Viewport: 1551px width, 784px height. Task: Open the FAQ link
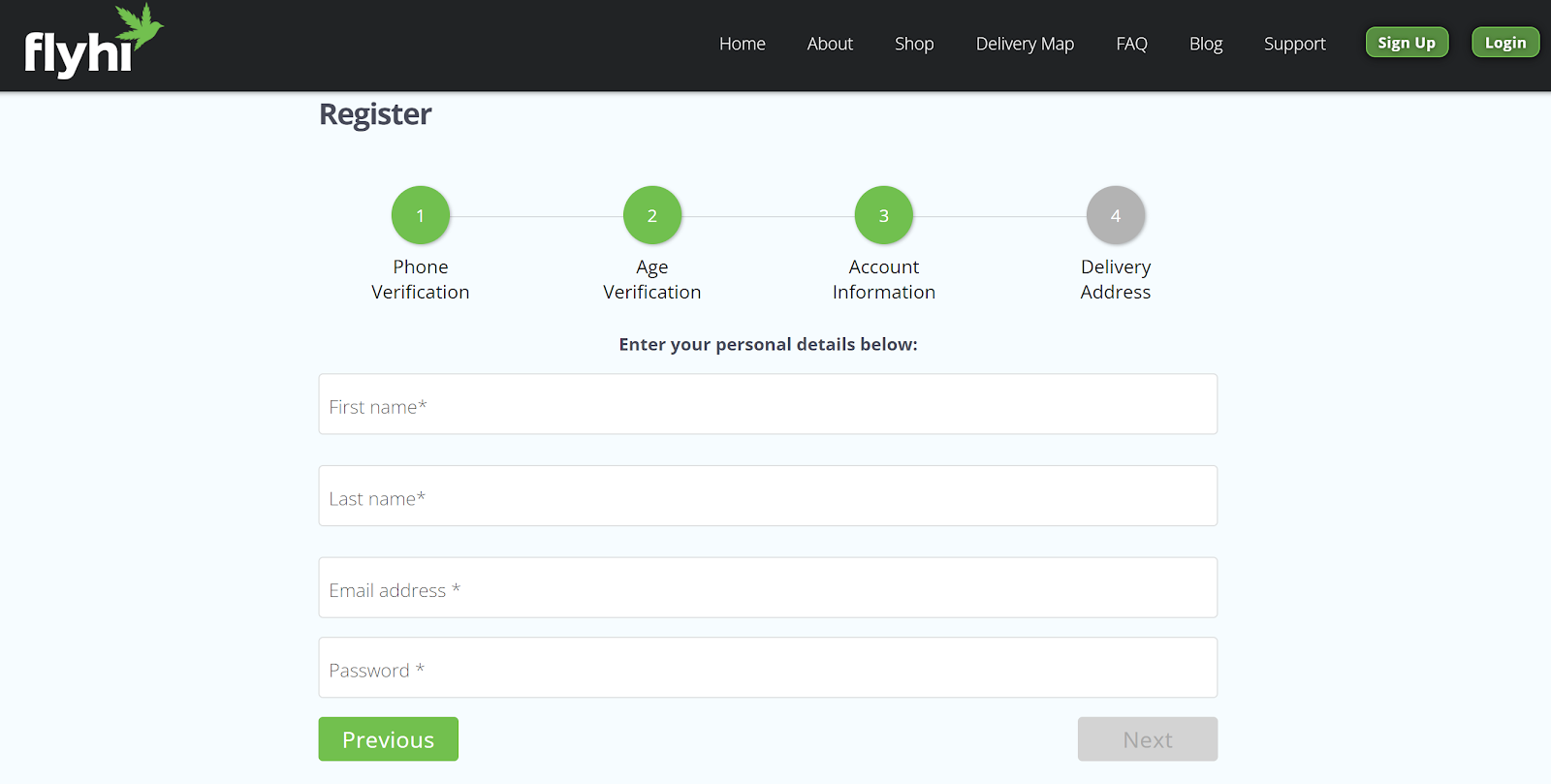point(1131,44)
